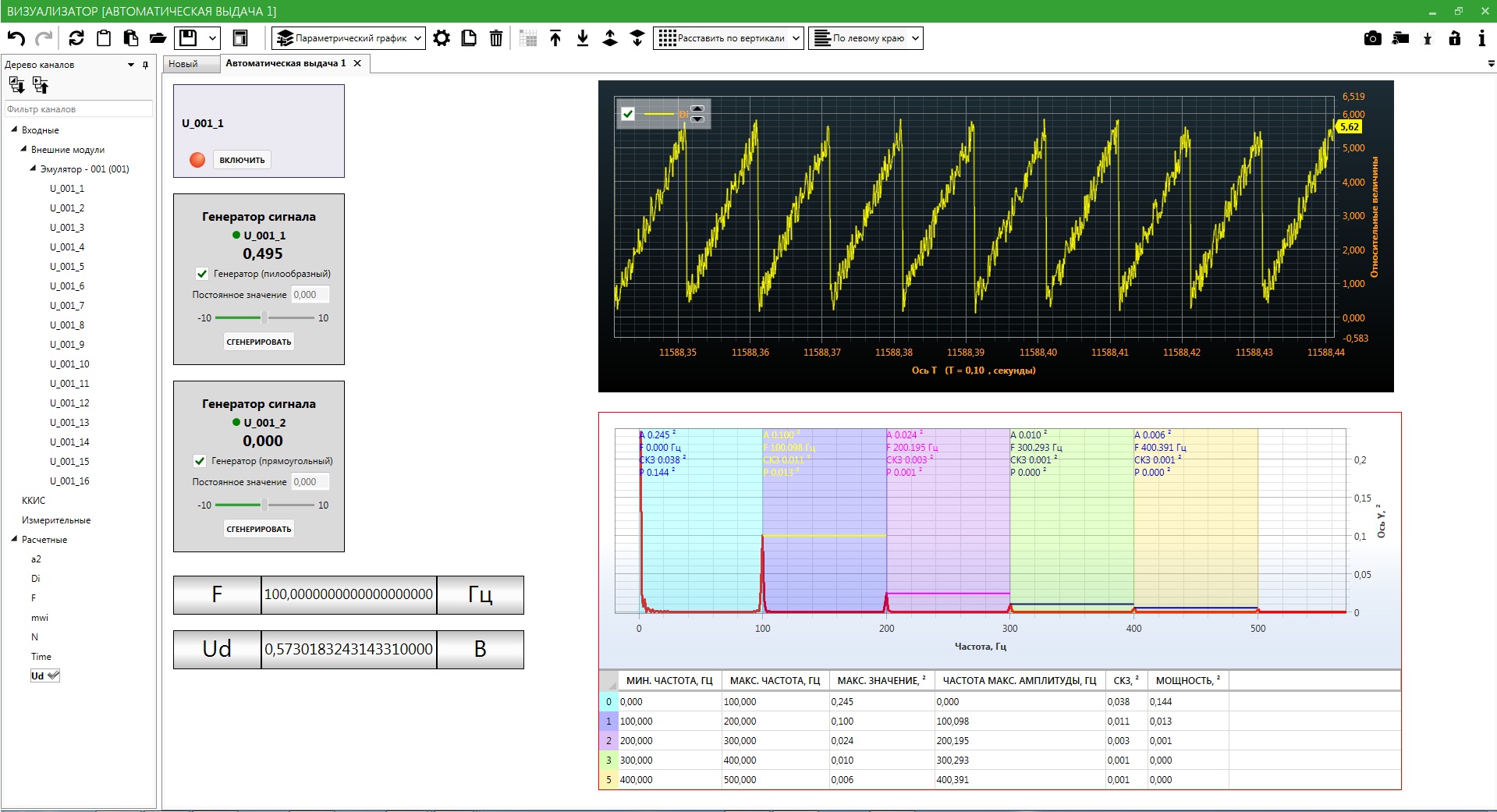Click the undo arrow icon
The height and width of the screenshot is (812, 1497).
point(16,38)
